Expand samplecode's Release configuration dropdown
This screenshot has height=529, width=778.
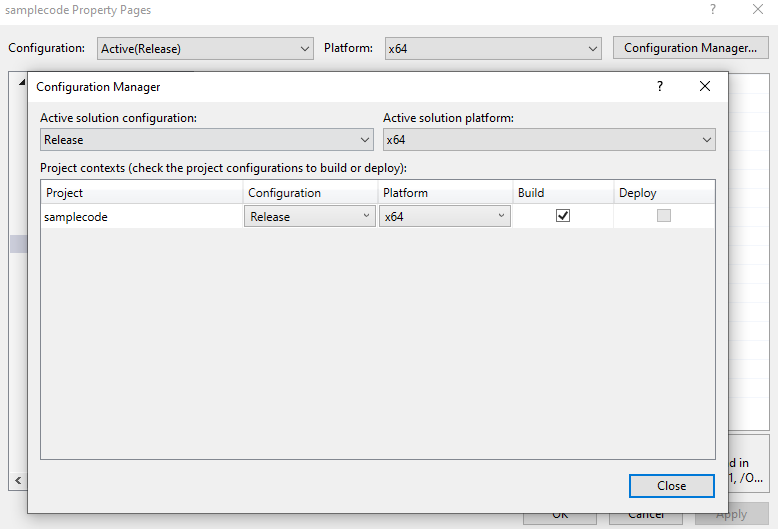(309, 217)
